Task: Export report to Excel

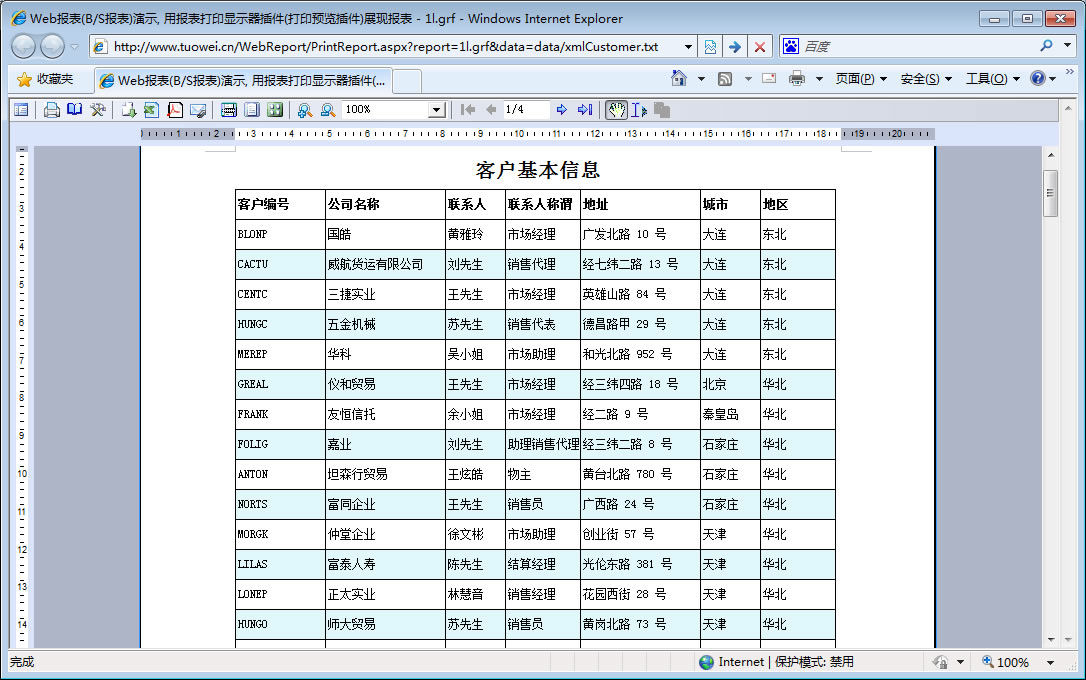Action: point(151,110)
